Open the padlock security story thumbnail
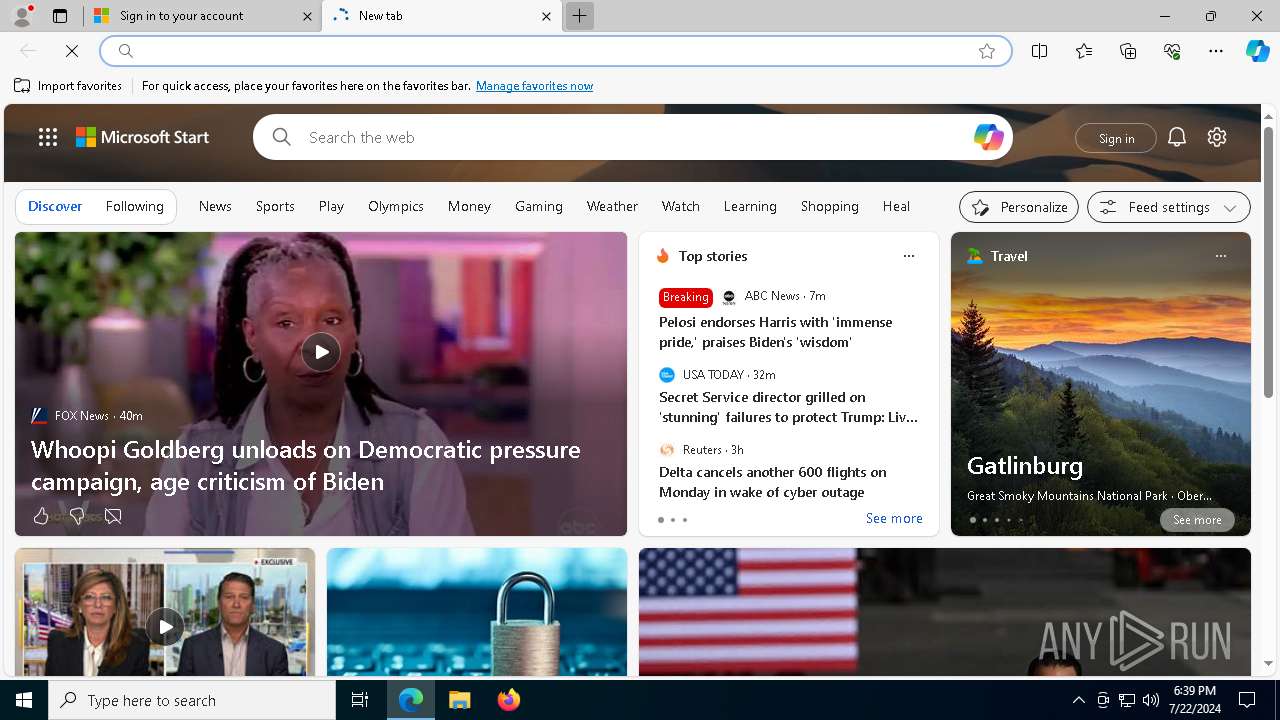This screenshot has width=1280, height=720. click(477, 612)
